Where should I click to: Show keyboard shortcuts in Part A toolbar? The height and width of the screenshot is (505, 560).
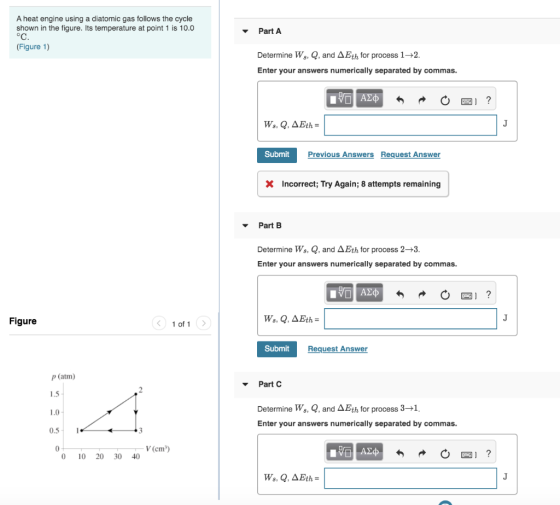(x=468, y=101)
